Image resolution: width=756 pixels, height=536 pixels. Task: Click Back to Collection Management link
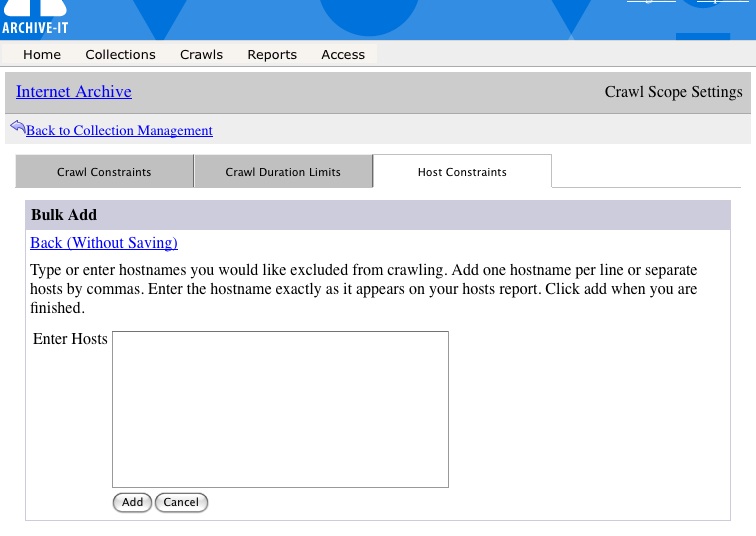point(119,131)
